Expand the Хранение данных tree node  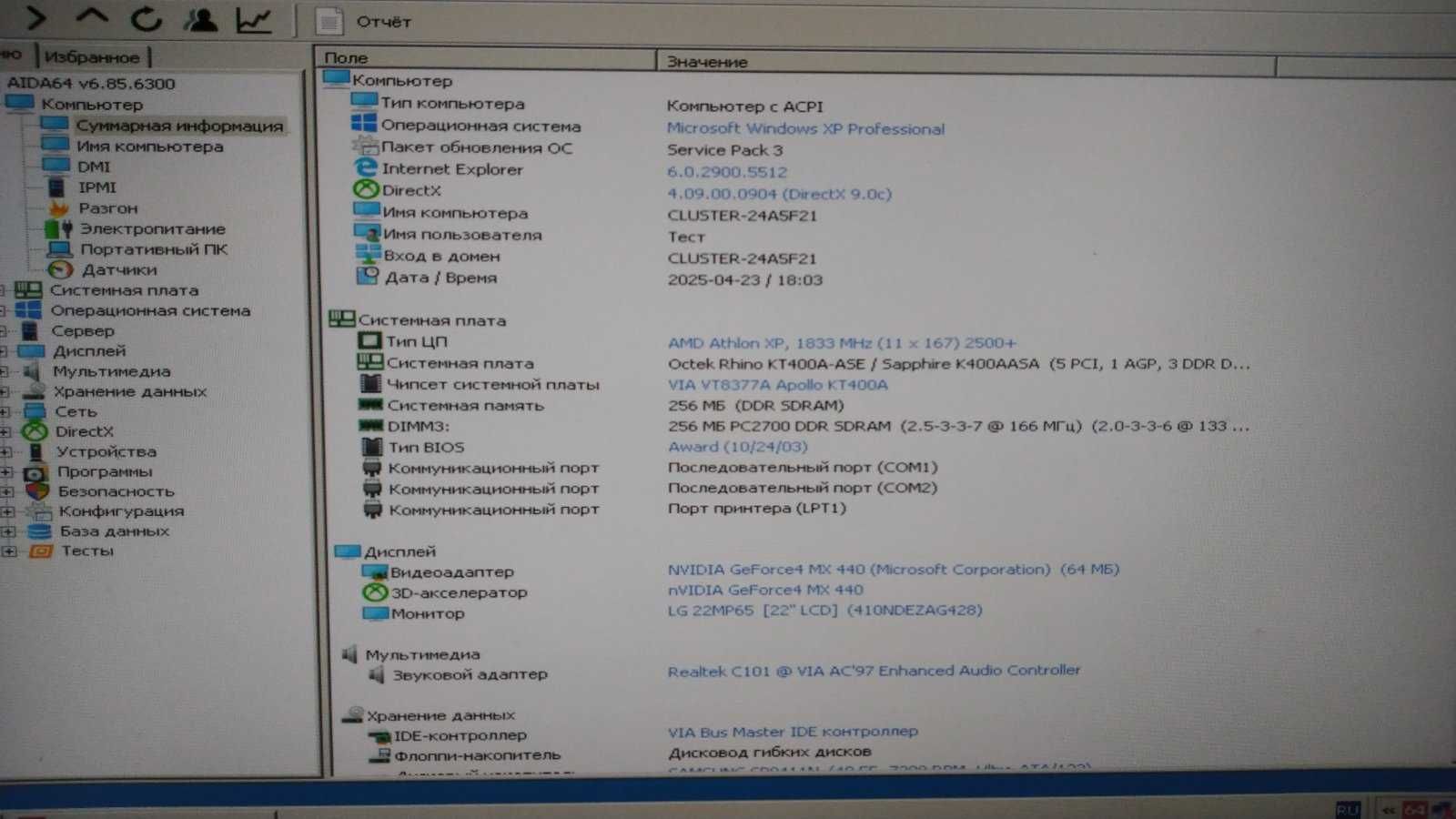click(5, 391)
